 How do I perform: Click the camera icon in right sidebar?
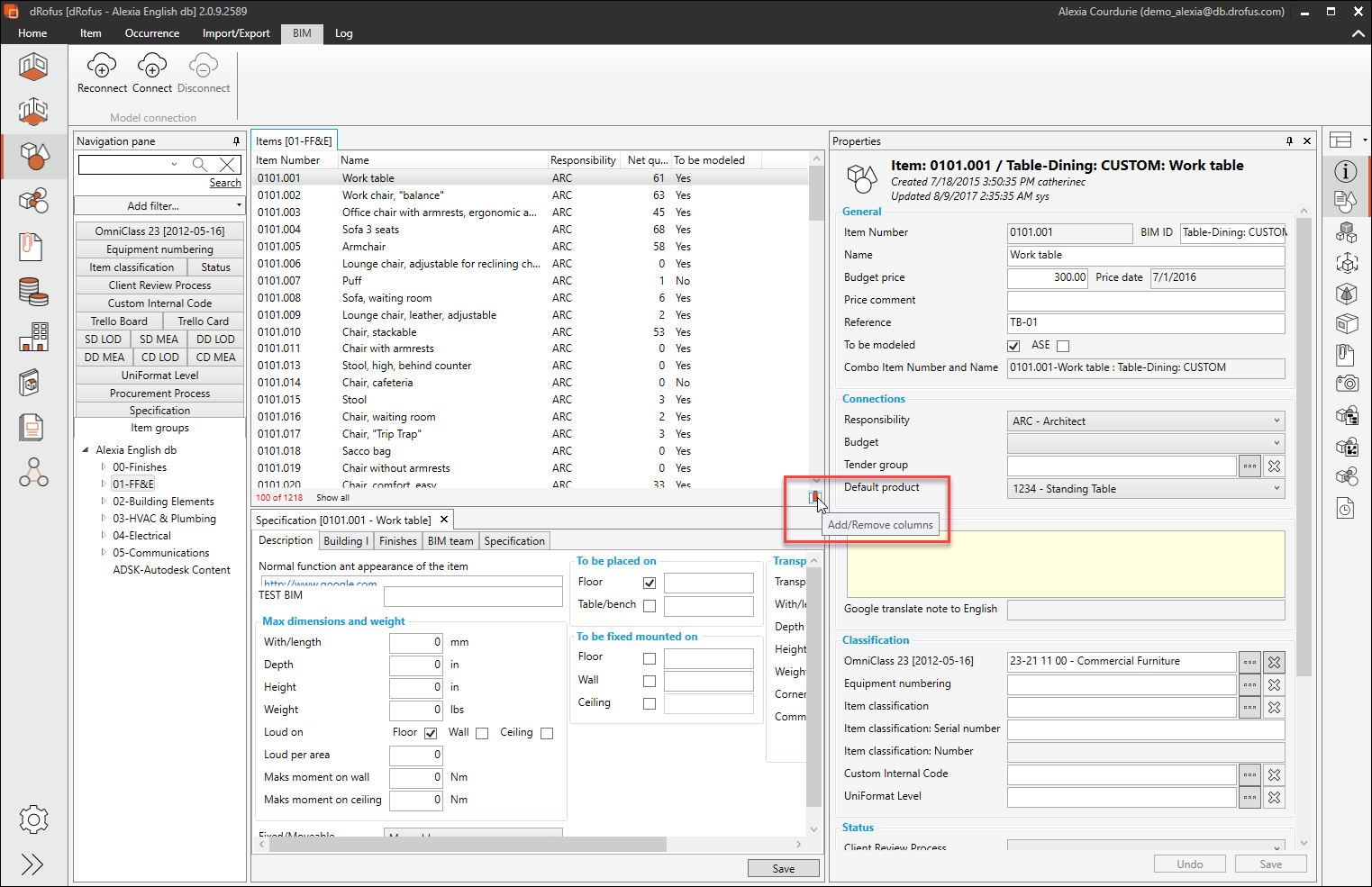pos(1346,384)
